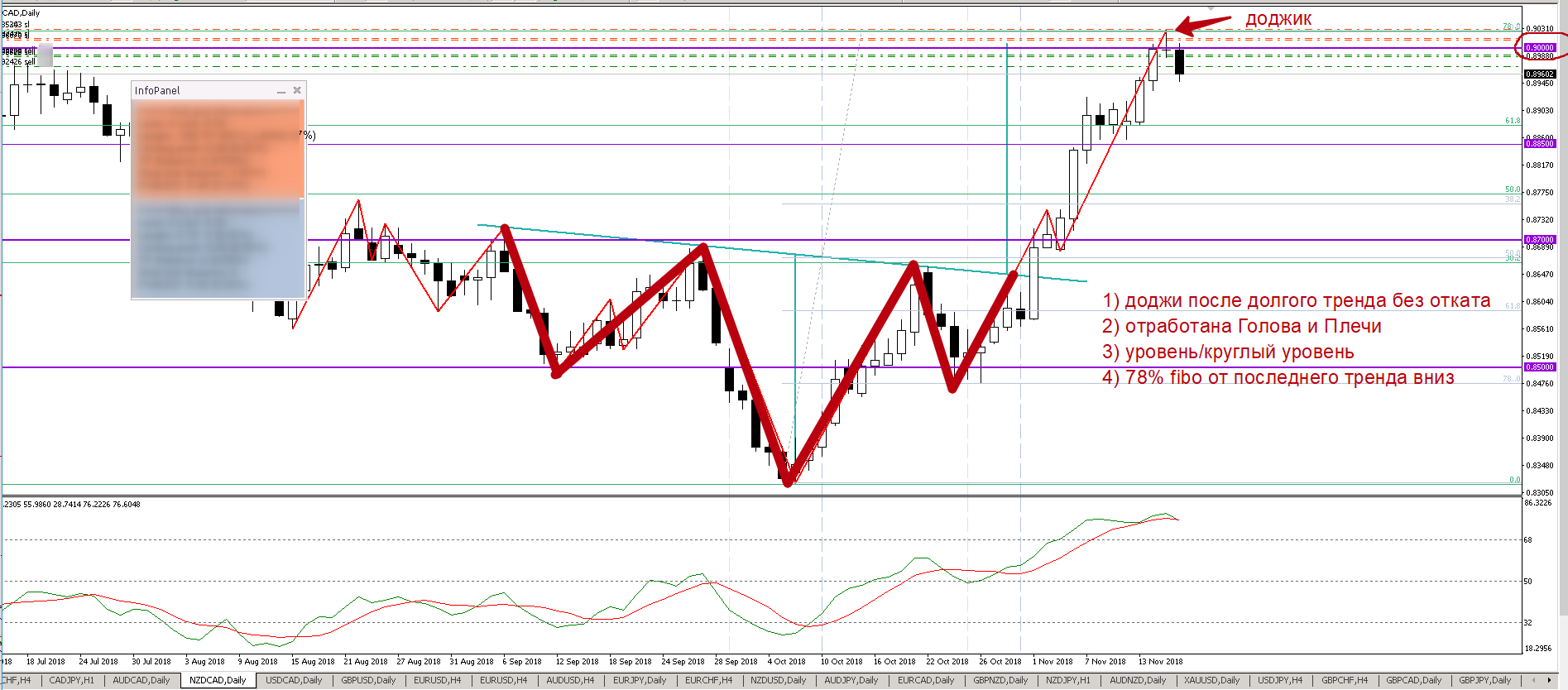The height and width of the screenshot is (690, 1568).
Task: Open the AUDJPY,Daily chart tab
Action: point(851,681)
